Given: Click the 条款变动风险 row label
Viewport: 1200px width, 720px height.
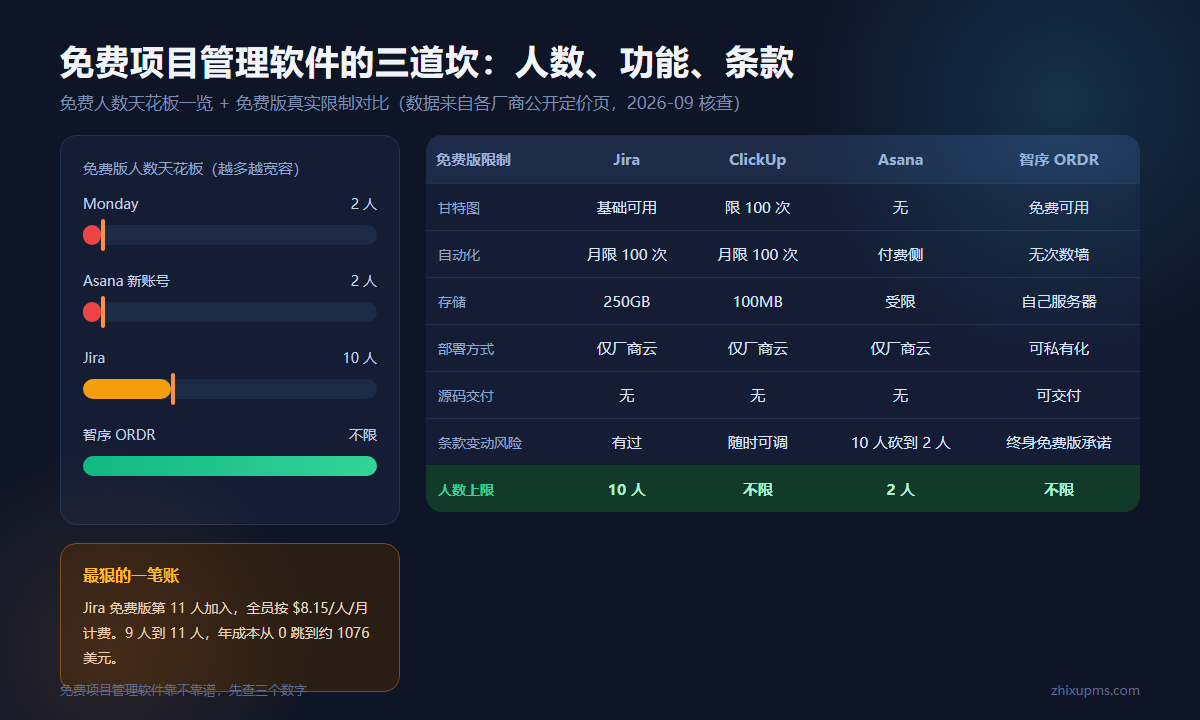Looking at the screenshot, I should pyautogui.click(x=480, y=443).
